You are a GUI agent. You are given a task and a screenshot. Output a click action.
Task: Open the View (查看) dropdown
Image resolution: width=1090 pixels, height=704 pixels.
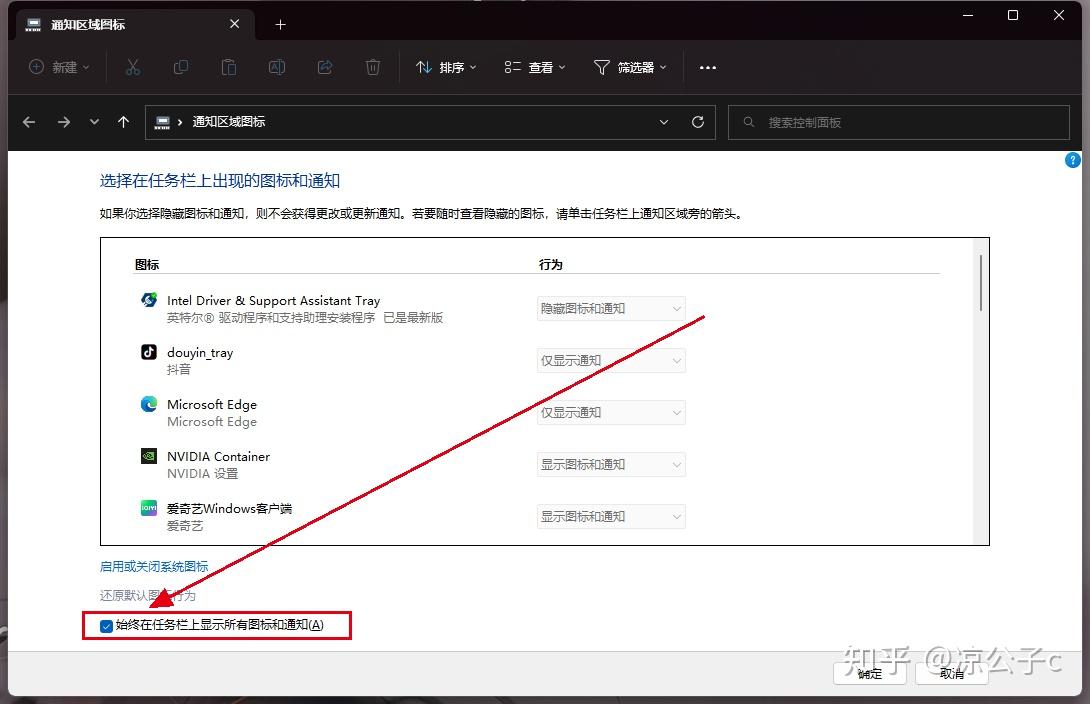click(535, 67)
